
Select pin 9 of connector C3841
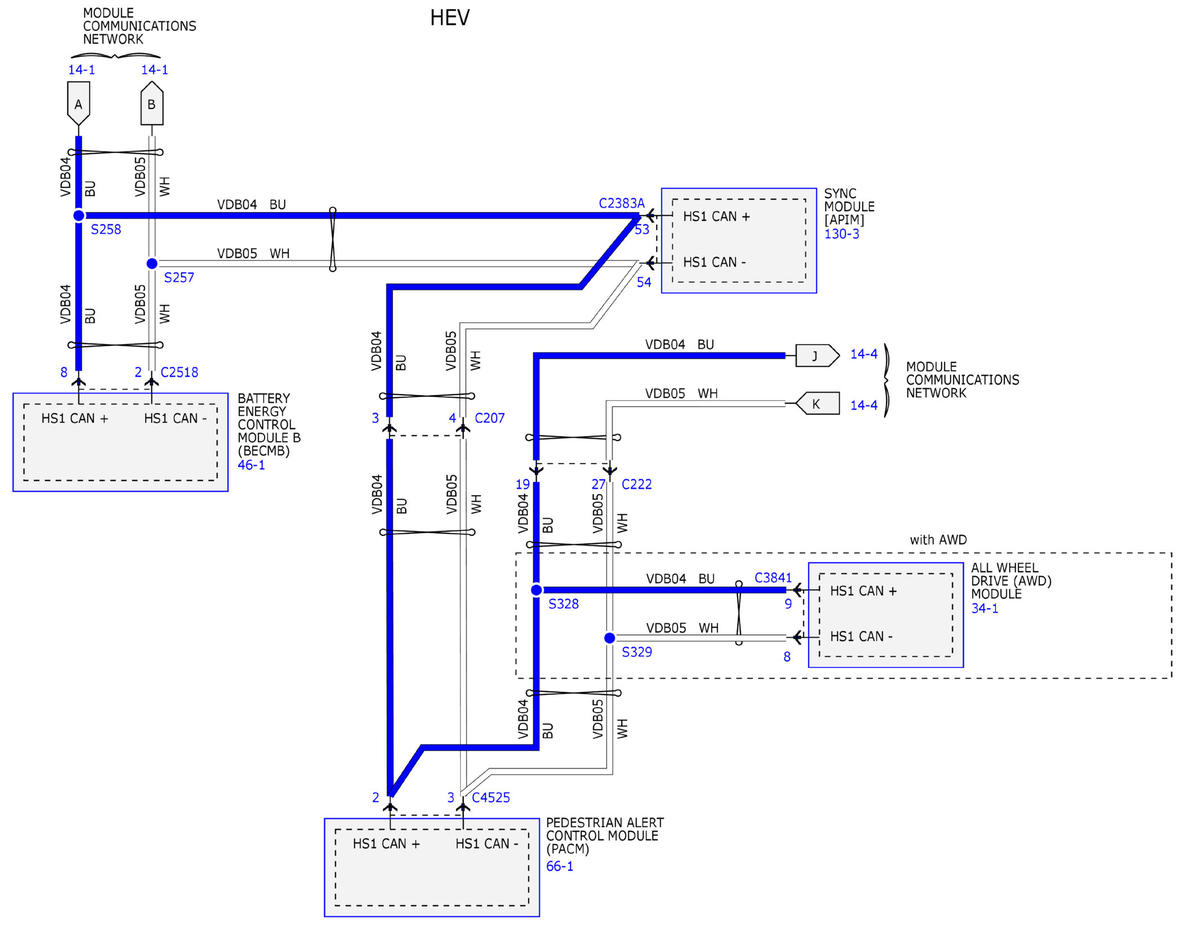(788, 604)
